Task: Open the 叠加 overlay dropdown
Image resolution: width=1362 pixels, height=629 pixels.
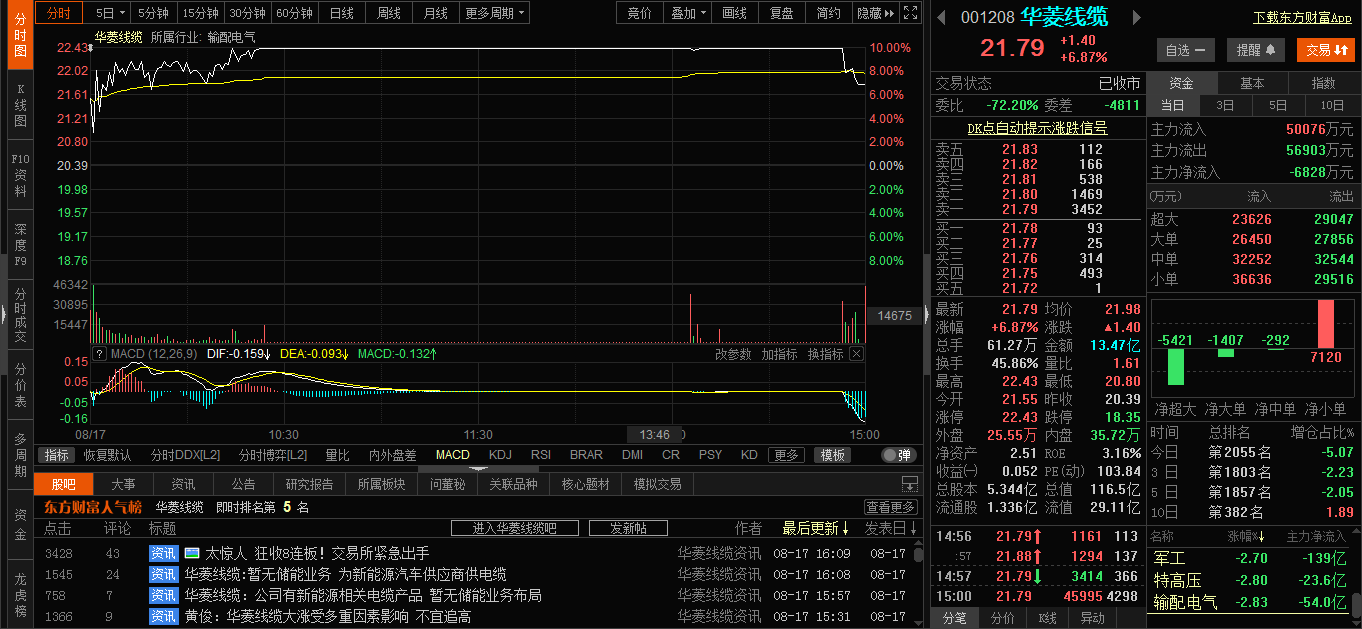Action: pos(689,13)
